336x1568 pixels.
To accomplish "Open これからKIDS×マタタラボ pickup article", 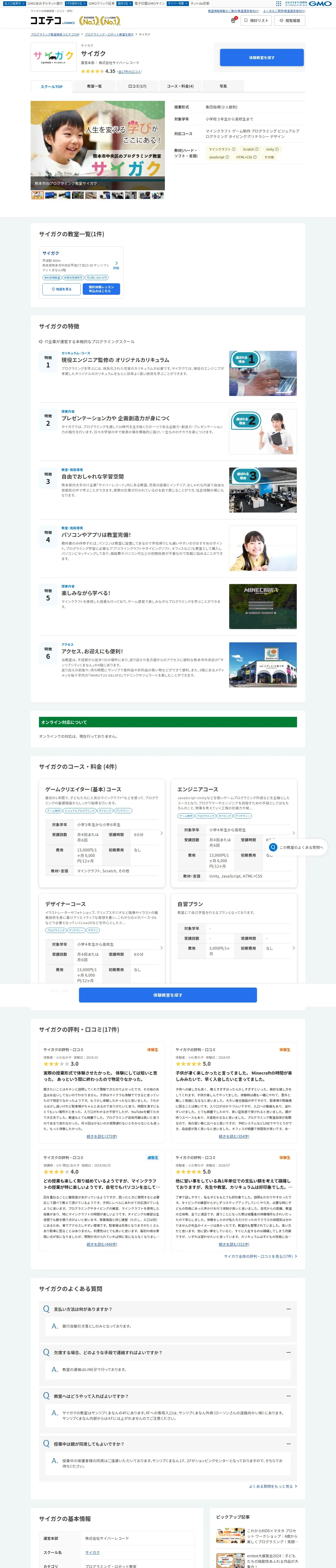I will pyautogui.click(x=257, y=1536).
